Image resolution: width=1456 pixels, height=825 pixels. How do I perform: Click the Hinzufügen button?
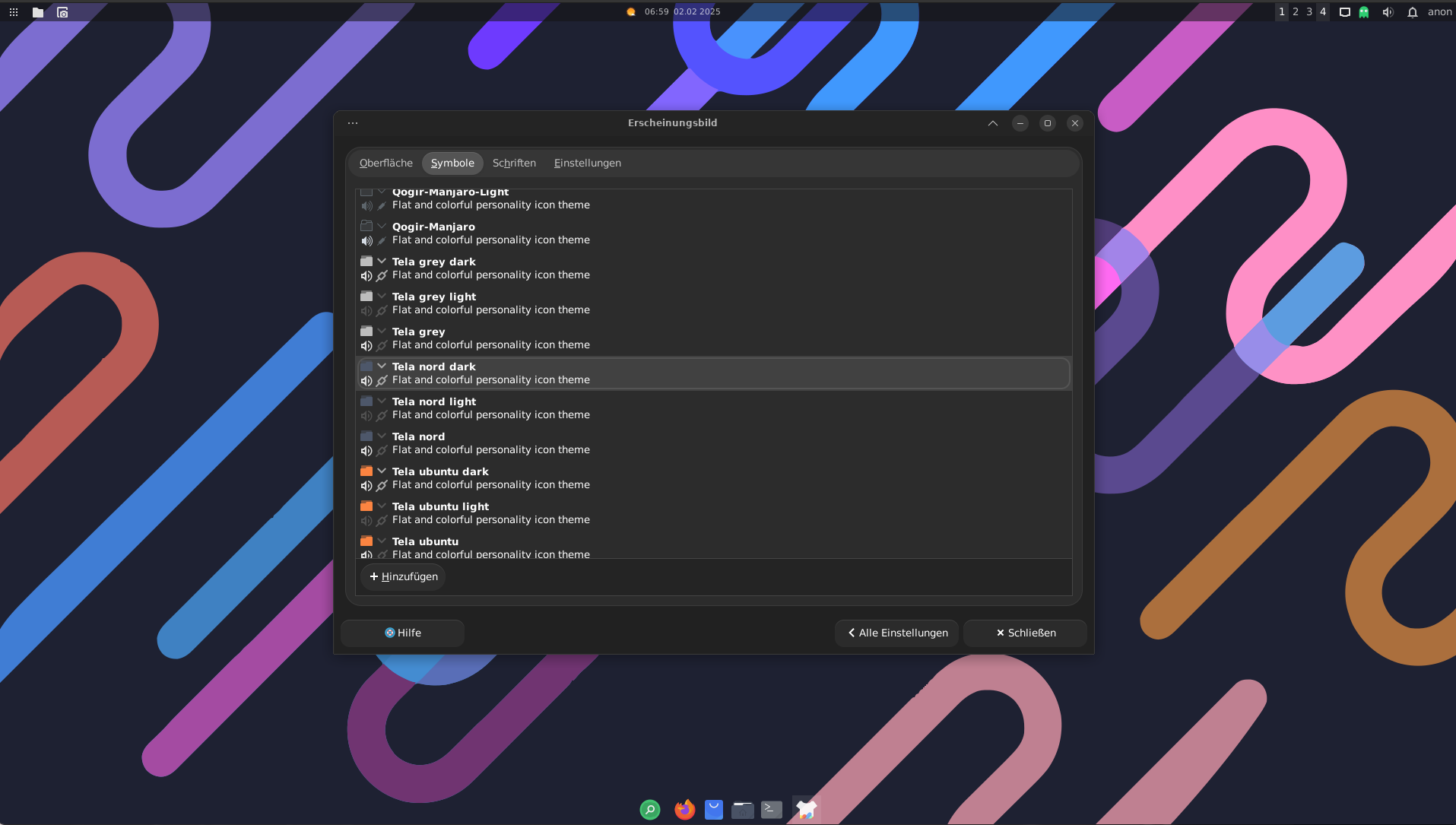pyautogui.click(x=404, y=576)
